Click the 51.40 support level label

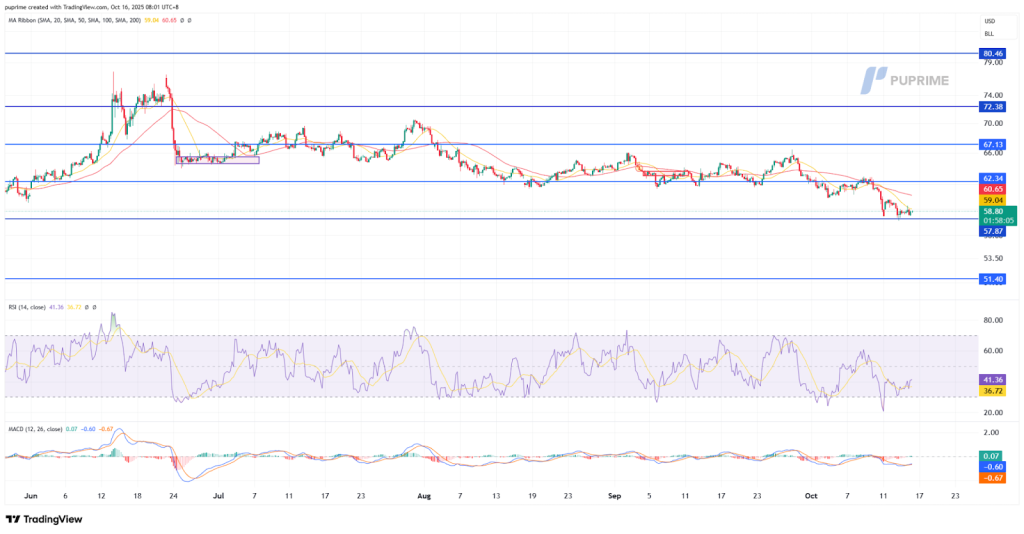tap(996, 279)
